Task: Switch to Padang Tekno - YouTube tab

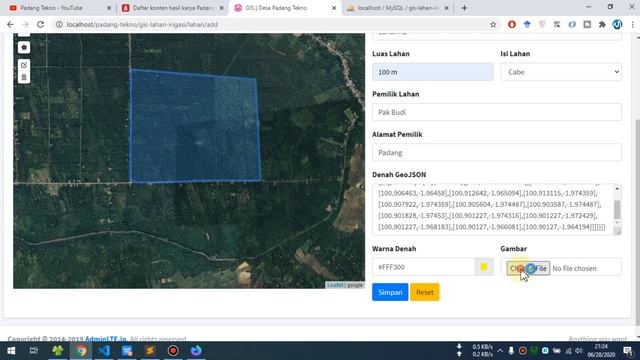Action: pyautogui.click(x=51, y=8)
